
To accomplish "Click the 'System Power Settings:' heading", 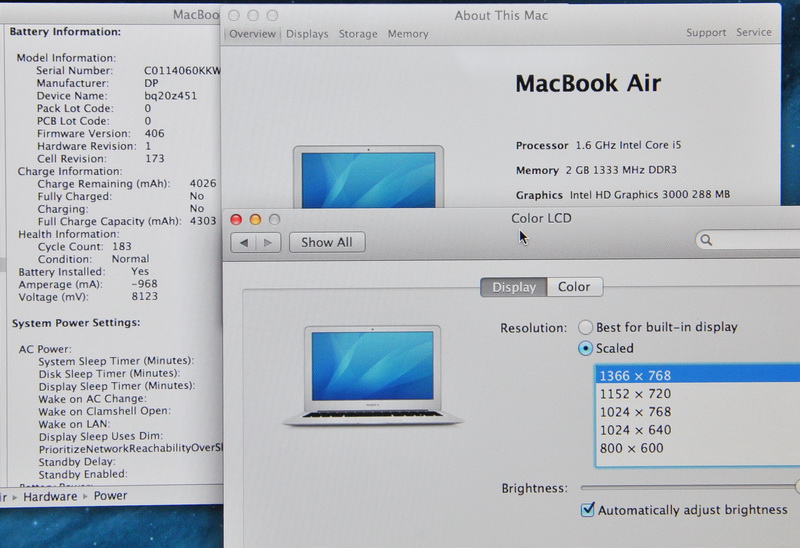I will pyautogui.click(x=76, y=323).
